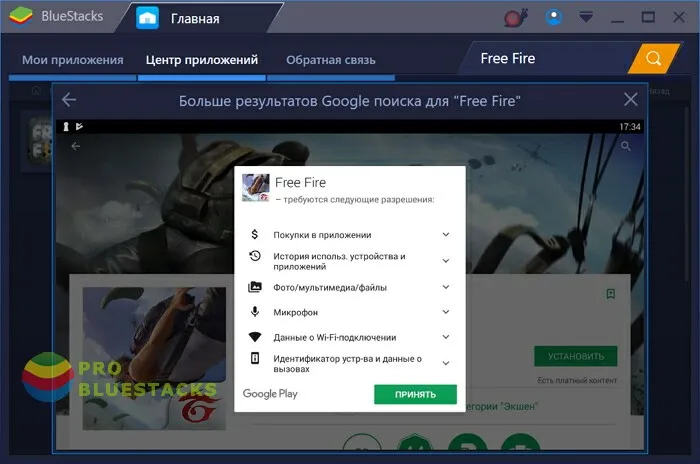The height and width of the screenshot is (464, 700).
Task: Click the Play Store back arrow
Action: click(76, 146)
